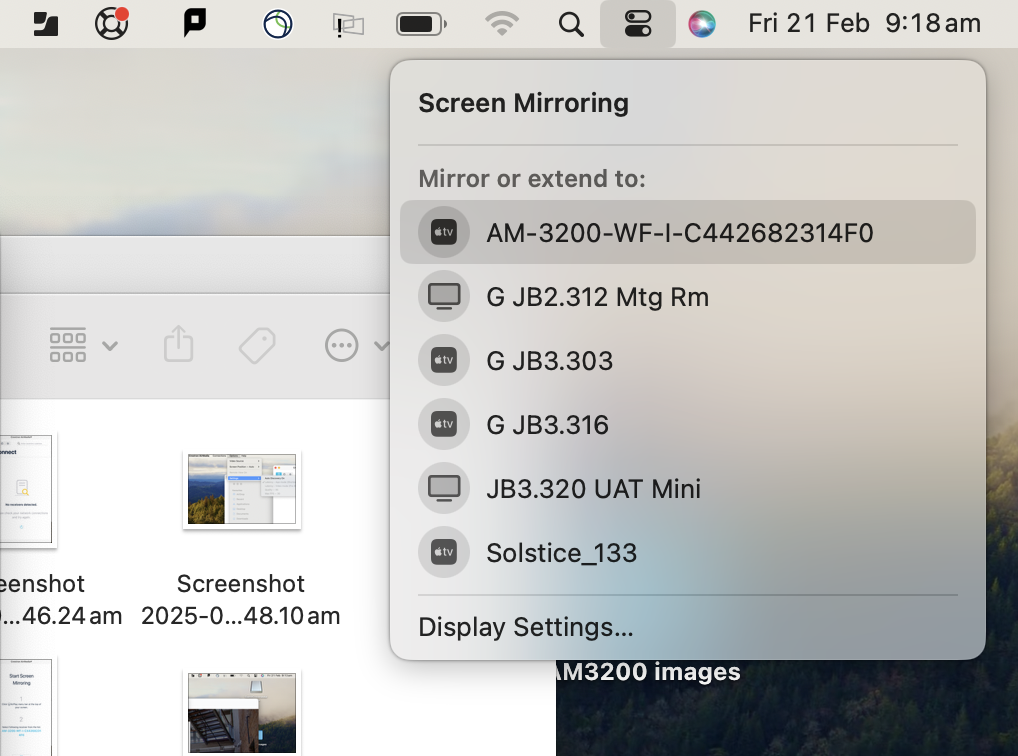Click the Apple TV icon beside G JB3.303
The image size is (1018, 756).
coord(443,360)
